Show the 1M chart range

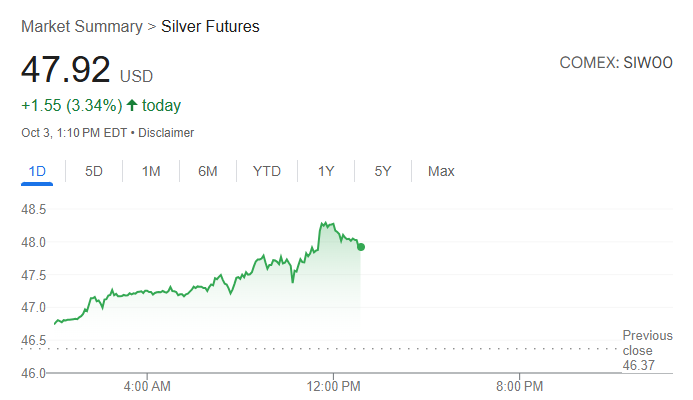click(151, 171)
